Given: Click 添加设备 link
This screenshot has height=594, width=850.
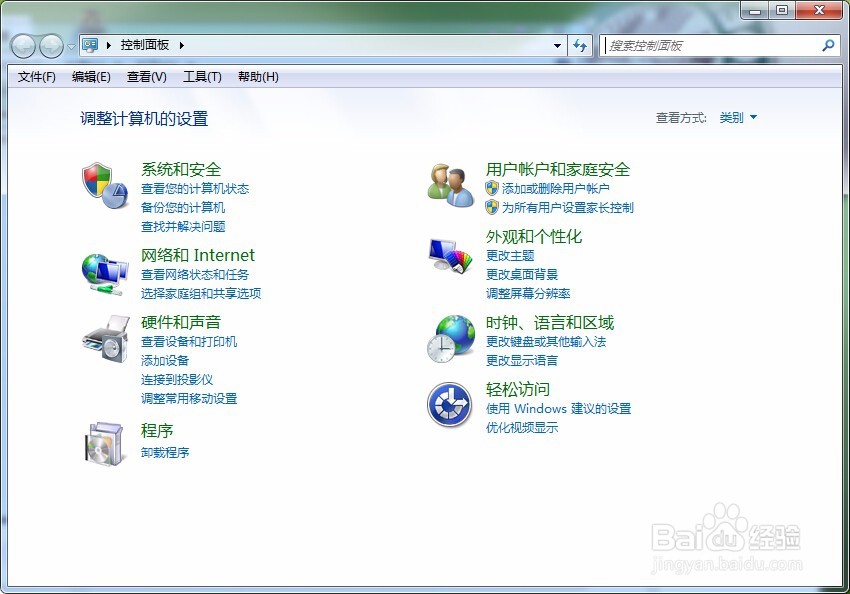Looking at the screenshot, I should click(165, 360).
